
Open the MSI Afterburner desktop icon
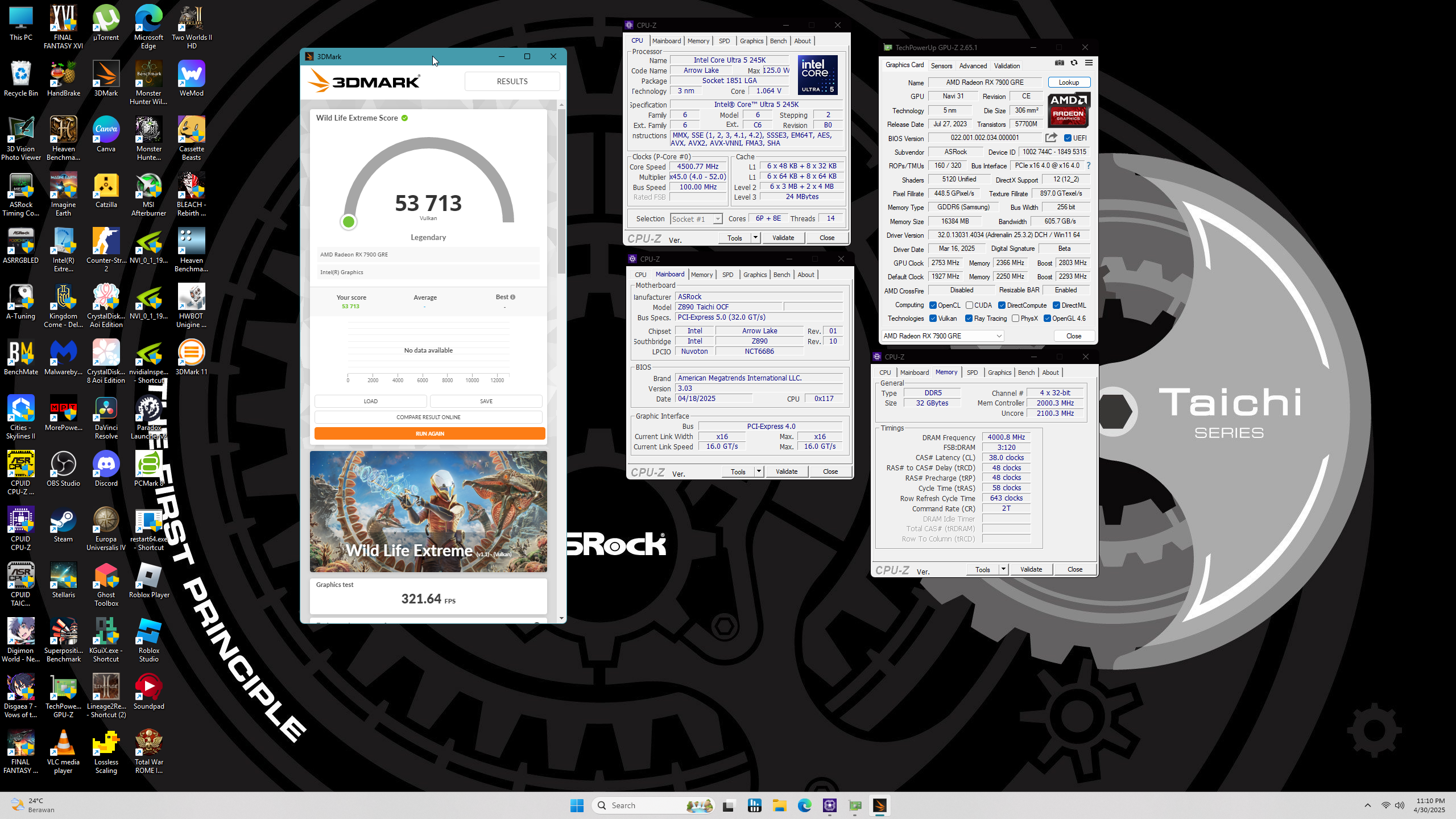pos(148,195)
